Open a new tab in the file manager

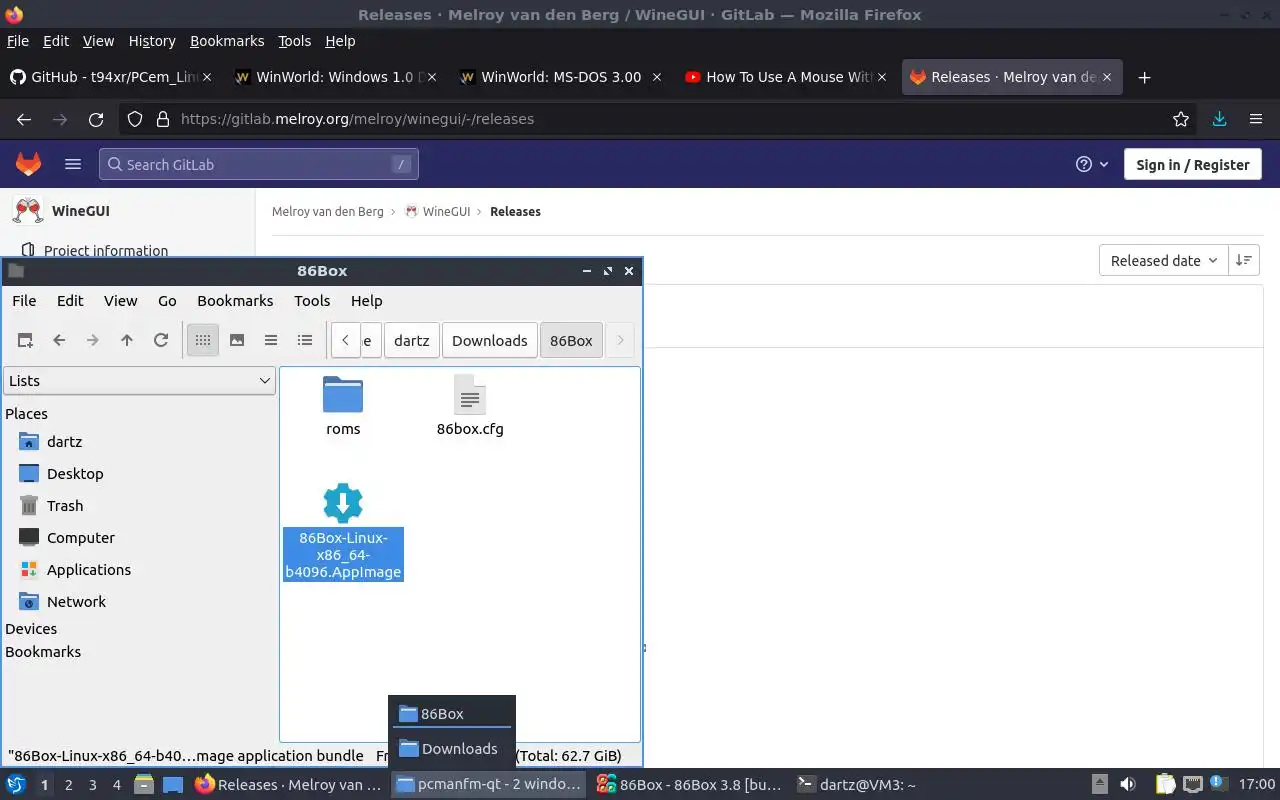click(25, 340)
